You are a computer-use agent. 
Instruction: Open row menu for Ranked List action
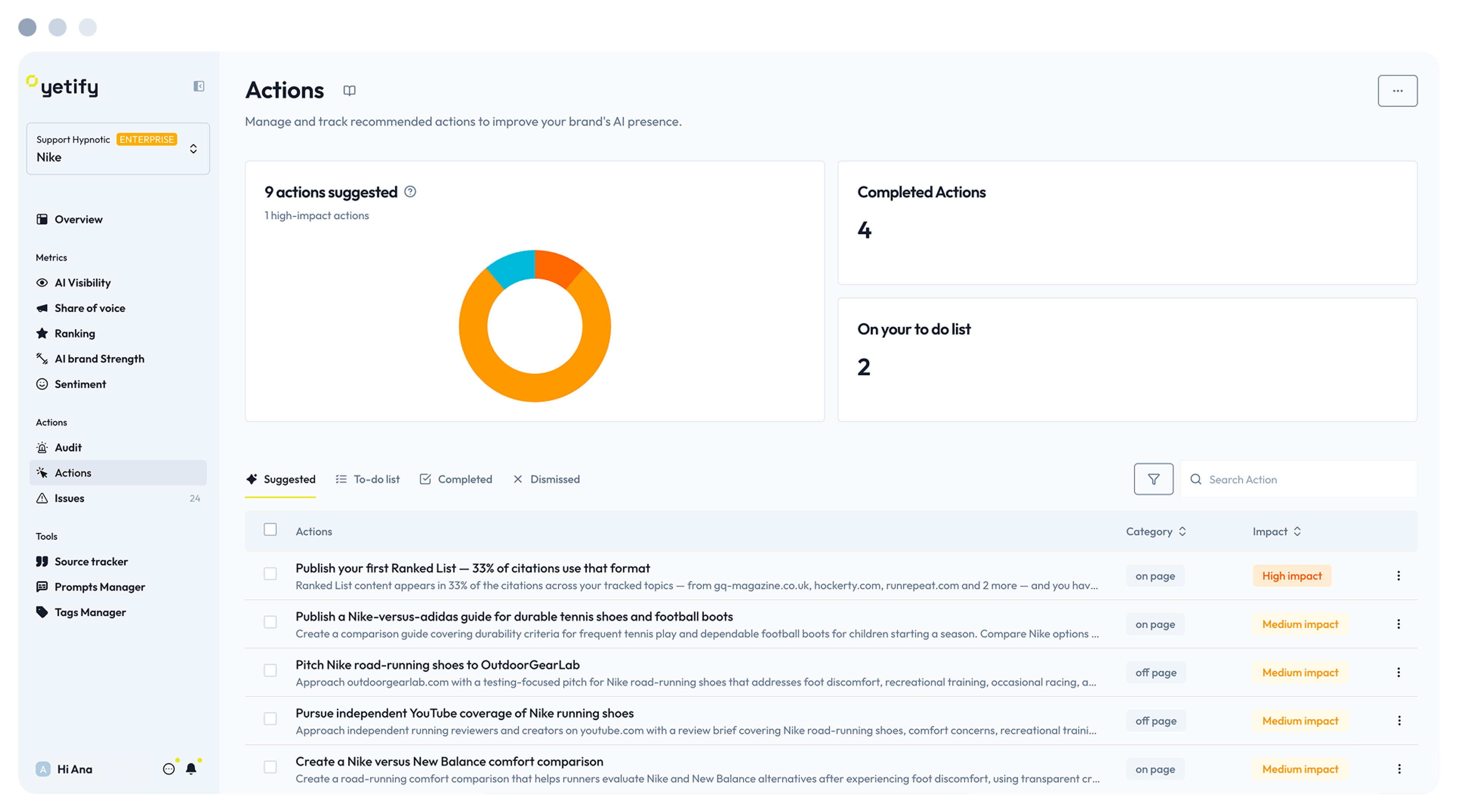pyautogui.click(x=1398, y=576)
